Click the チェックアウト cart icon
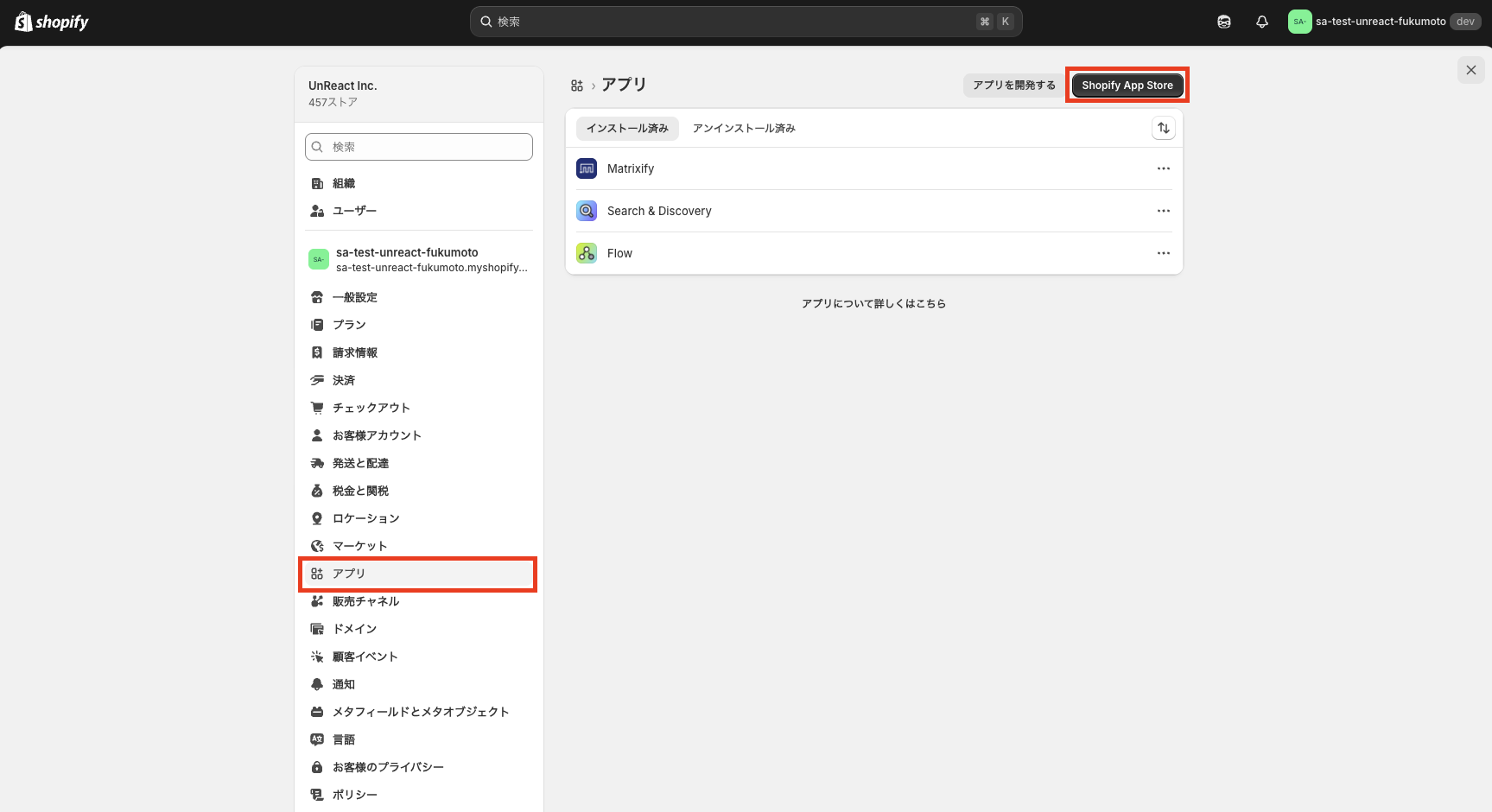The height and width of the screenshot is (812, 1492). [x=317, y=408]
